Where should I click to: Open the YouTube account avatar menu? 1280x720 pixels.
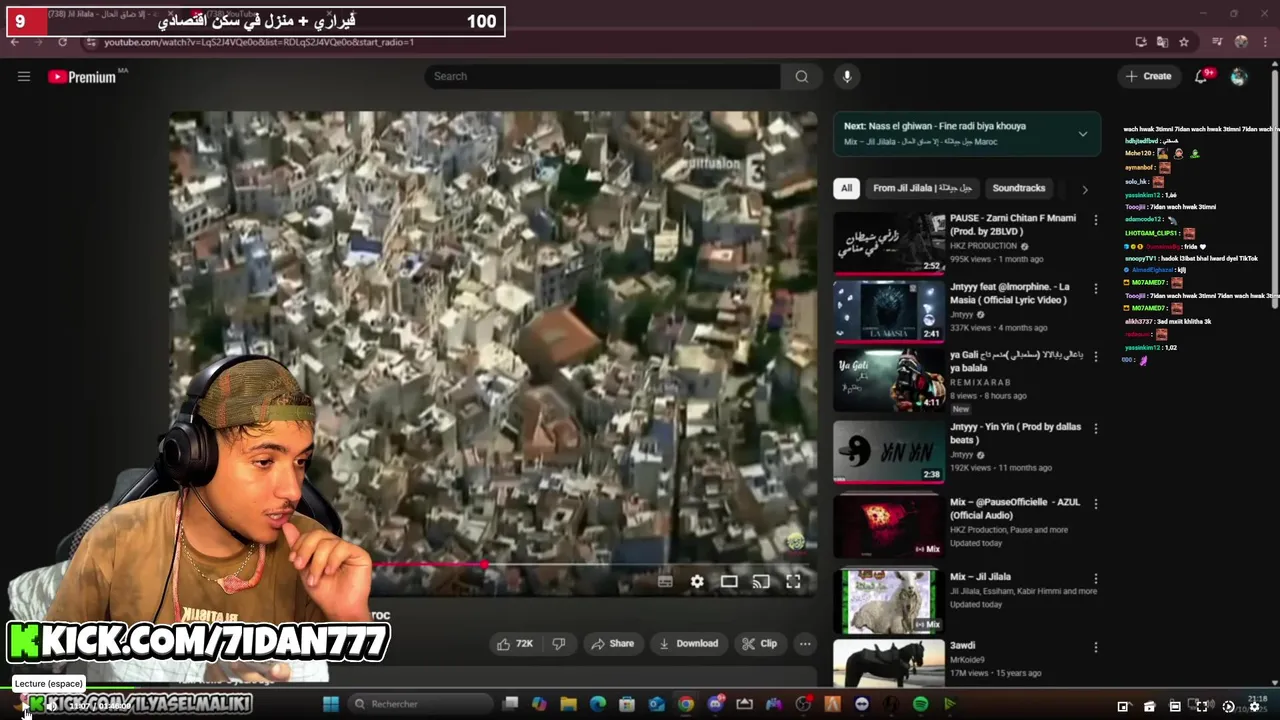coord(1239,77)
